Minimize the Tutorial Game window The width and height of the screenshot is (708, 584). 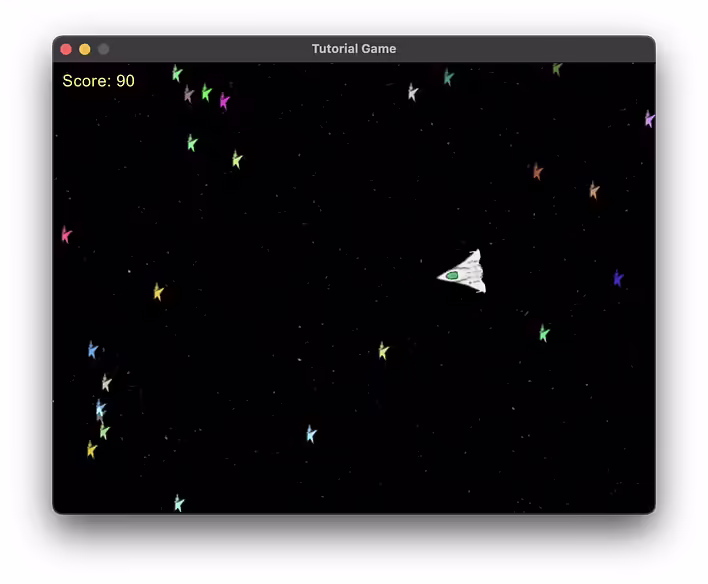[85, 49]
